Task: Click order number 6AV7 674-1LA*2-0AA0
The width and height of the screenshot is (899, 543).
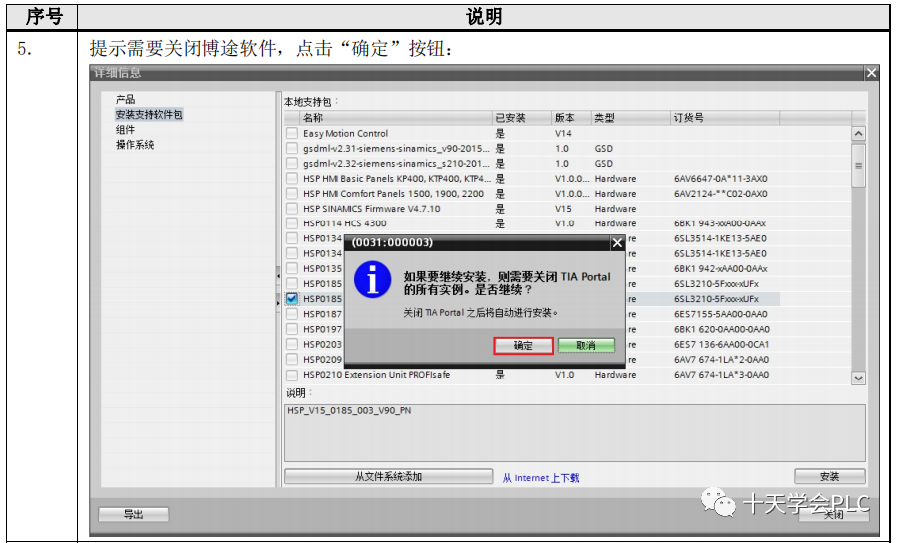Action: (x=722, y=360)
